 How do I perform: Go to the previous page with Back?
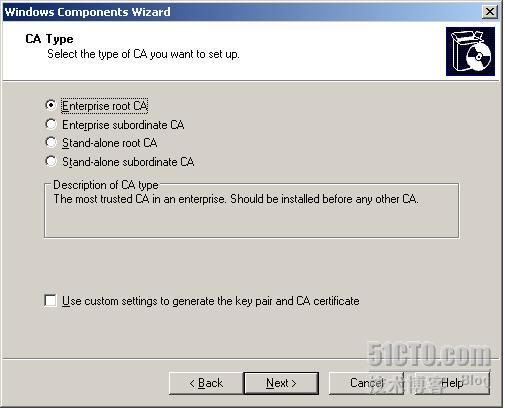(x=206, y=383)
